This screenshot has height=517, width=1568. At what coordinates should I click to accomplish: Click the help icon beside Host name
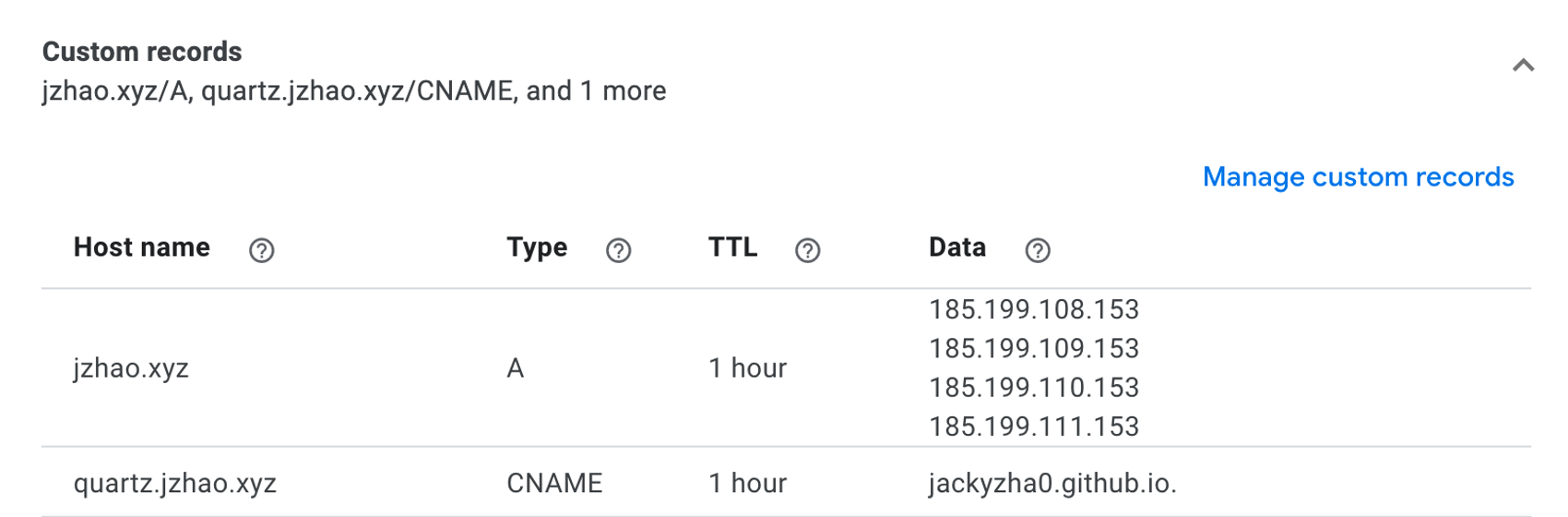click(x=261, y=250)
